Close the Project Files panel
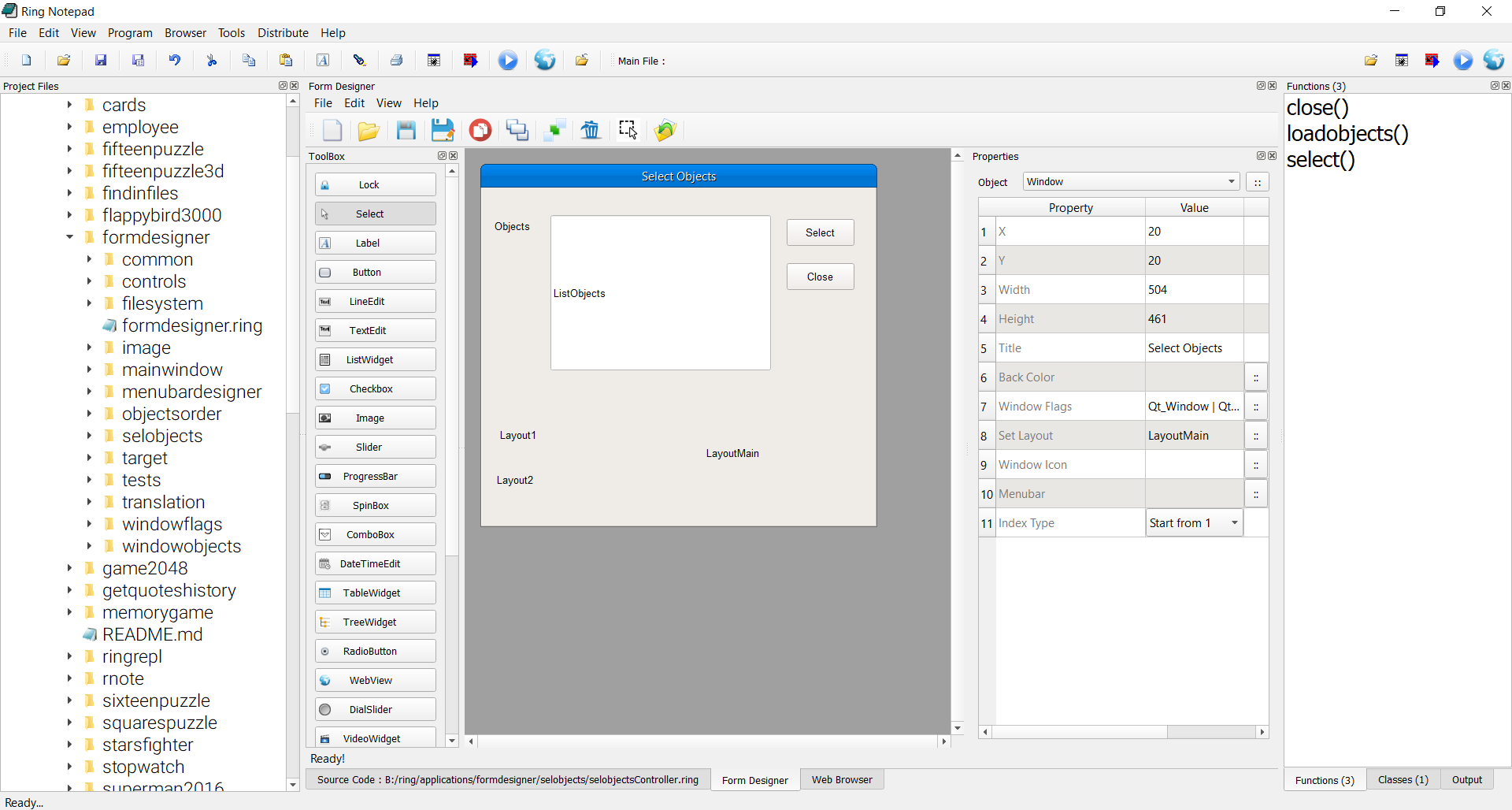 pyautogui.click(x=295, y=86)
